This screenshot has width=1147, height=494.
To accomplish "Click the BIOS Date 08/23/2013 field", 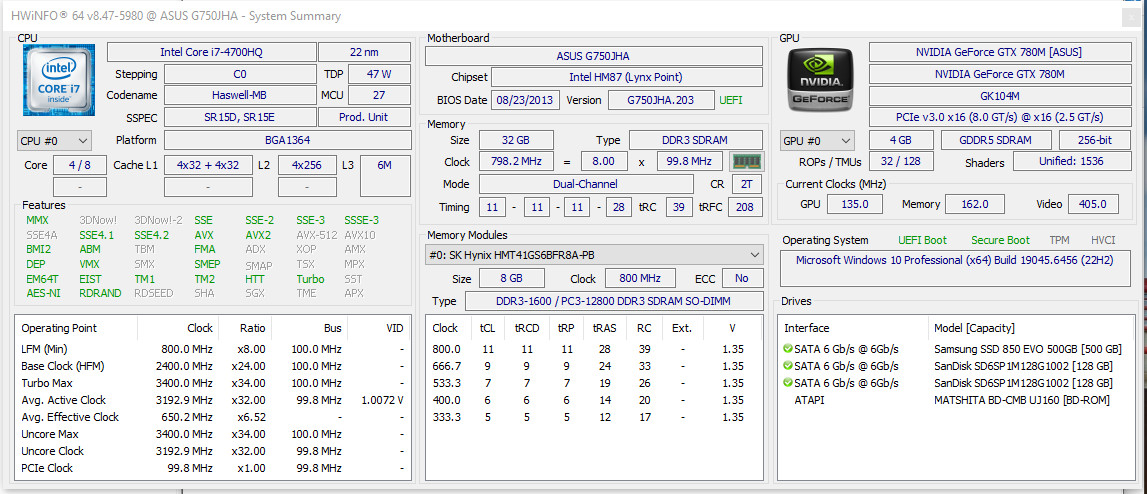I will tap(525, 100).
